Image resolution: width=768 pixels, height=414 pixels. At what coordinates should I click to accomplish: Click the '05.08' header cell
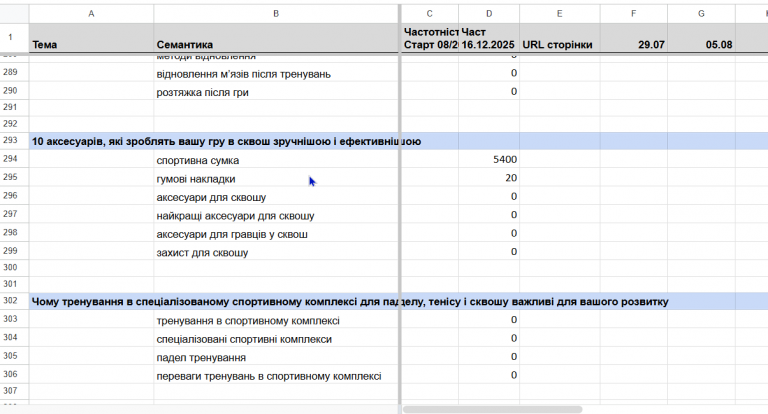701,38
